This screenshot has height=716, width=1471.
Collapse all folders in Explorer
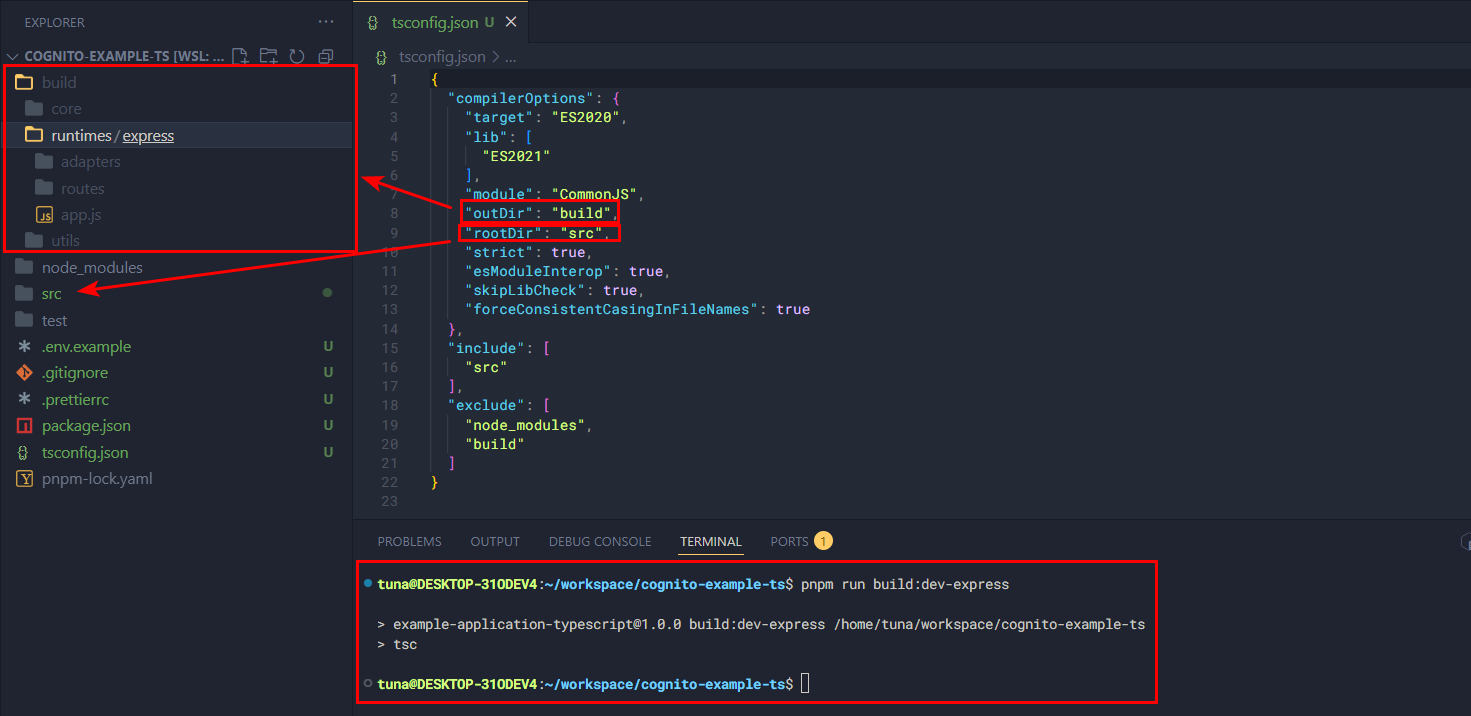[325, 56]
